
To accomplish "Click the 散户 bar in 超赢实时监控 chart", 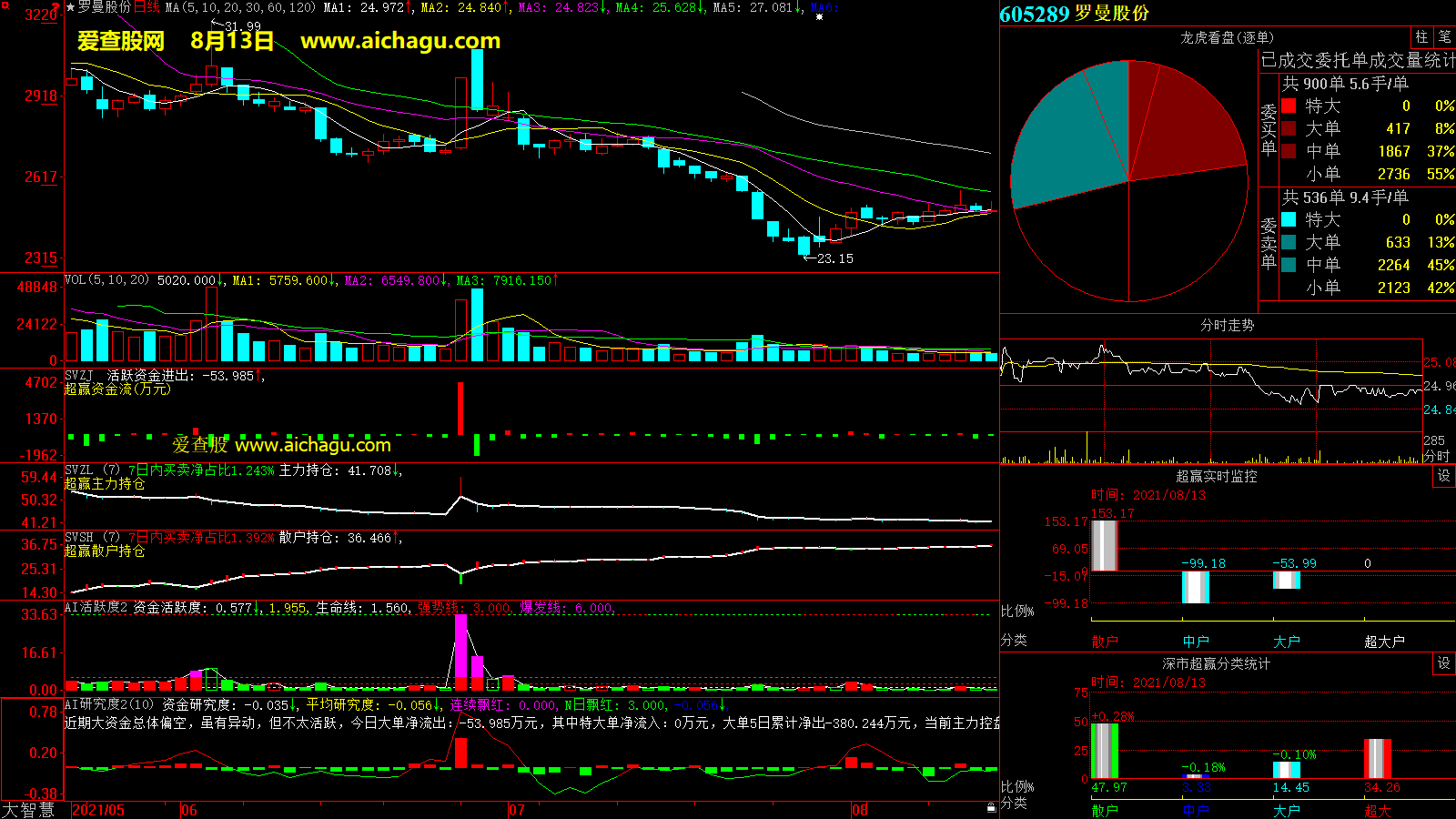I will pos(1104,545).
